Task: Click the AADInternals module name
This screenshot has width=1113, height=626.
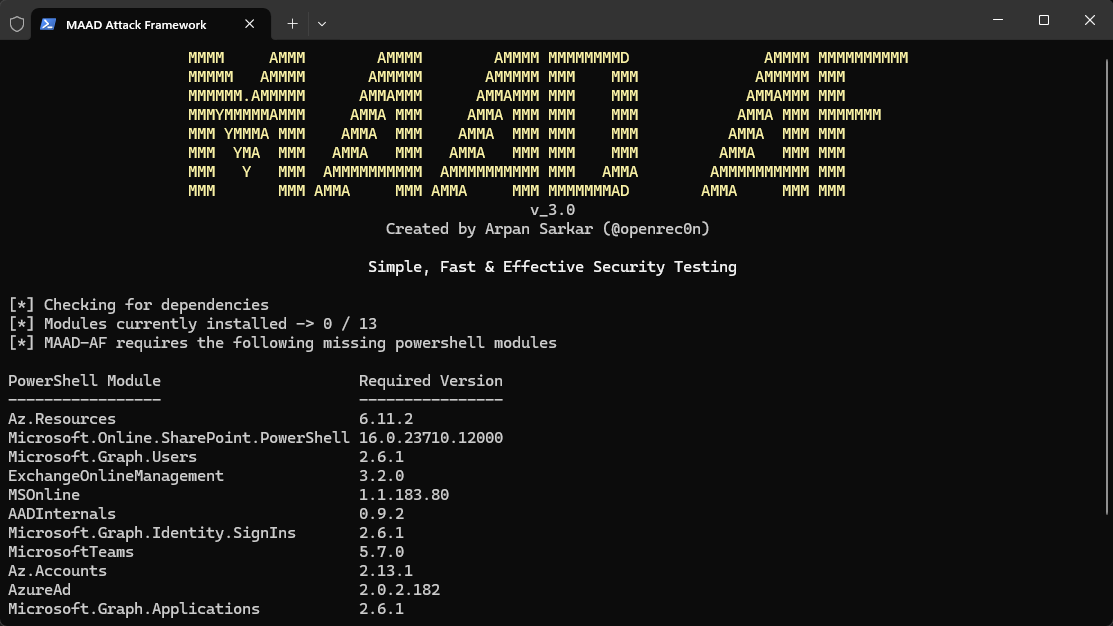Action: [x=62, y=514]
